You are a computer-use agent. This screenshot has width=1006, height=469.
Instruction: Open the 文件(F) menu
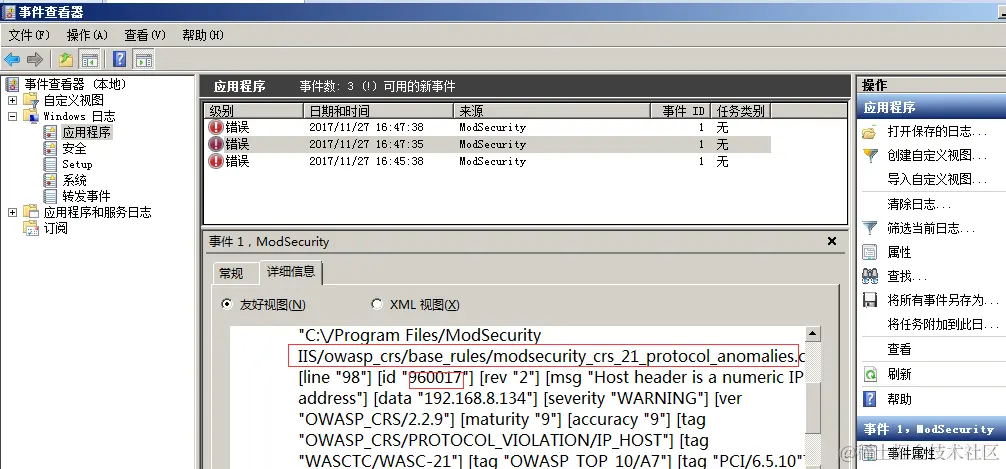click(x=29, y=35)
